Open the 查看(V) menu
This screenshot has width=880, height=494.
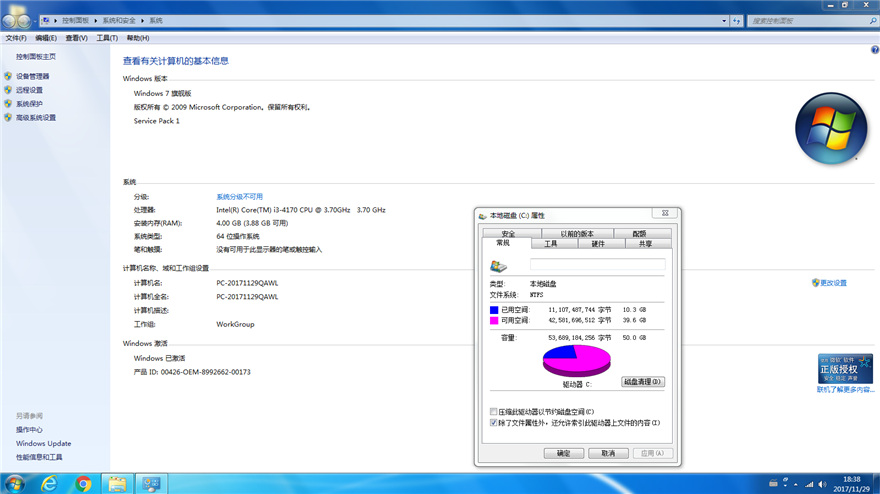tap(76, 38)
